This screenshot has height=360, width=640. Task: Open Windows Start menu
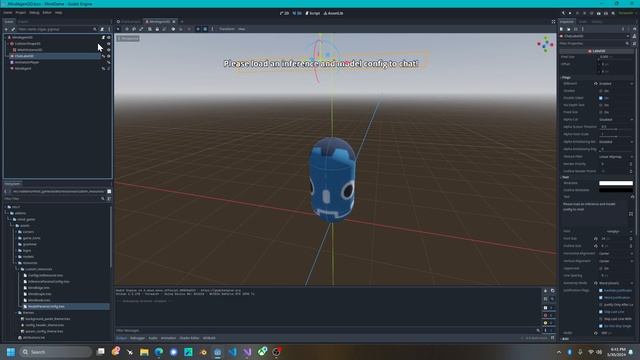pos(11,352)
